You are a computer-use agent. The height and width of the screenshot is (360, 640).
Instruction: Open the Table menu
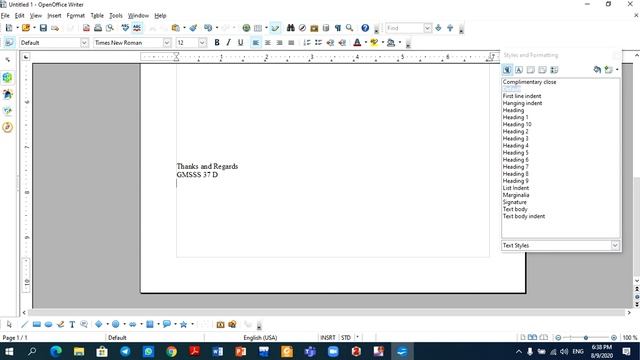tap(97, 16)
